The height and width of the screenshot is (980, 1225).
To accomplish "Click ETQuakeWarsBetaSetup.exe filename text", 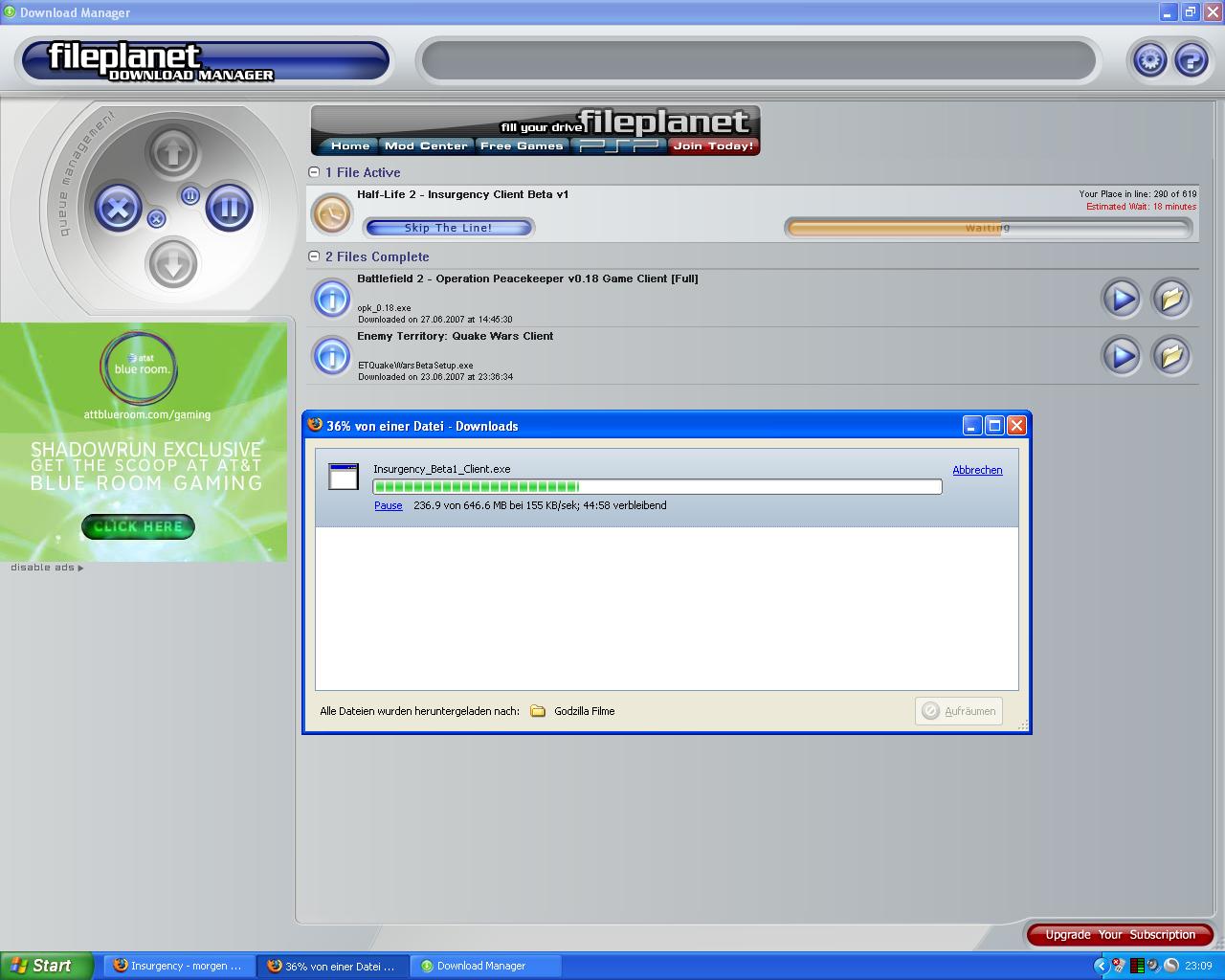I will [415, 366].
